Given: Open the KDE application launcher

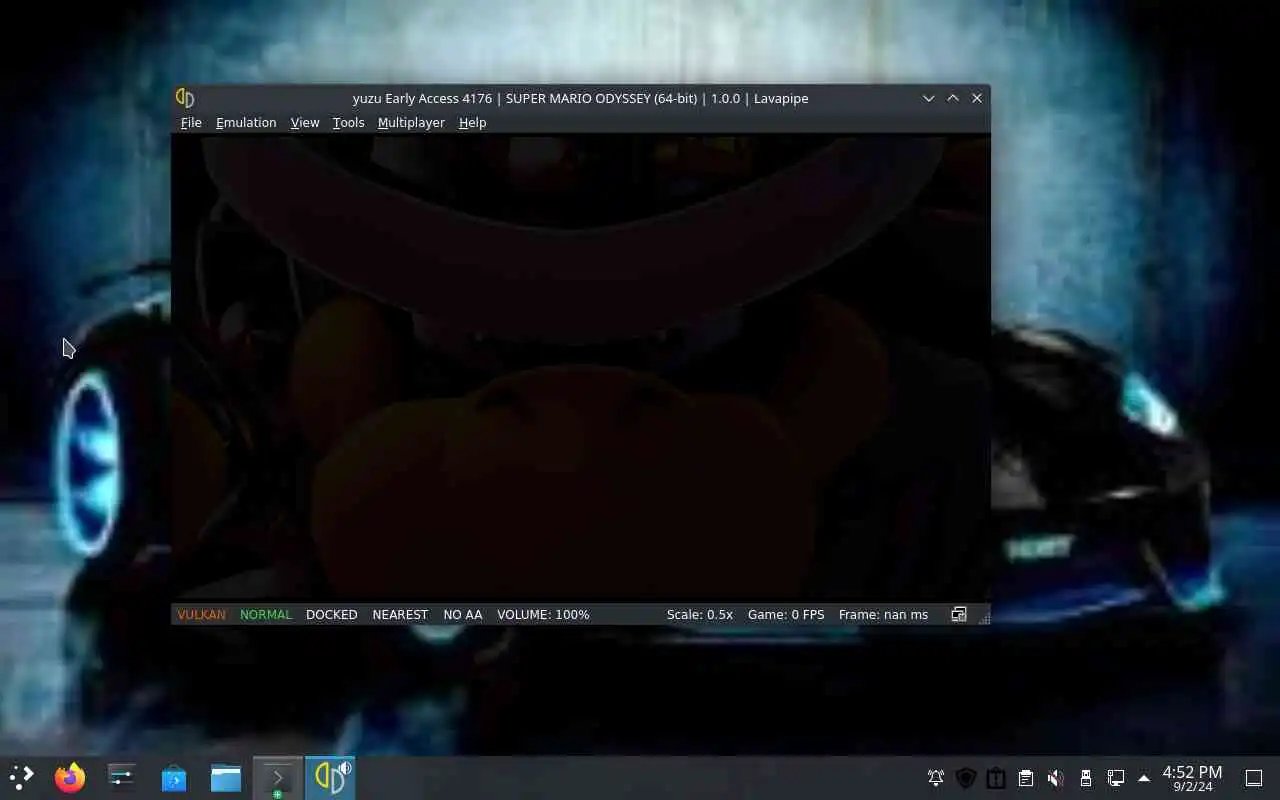Looking at the screenshot, I should (x=21, y=778).
